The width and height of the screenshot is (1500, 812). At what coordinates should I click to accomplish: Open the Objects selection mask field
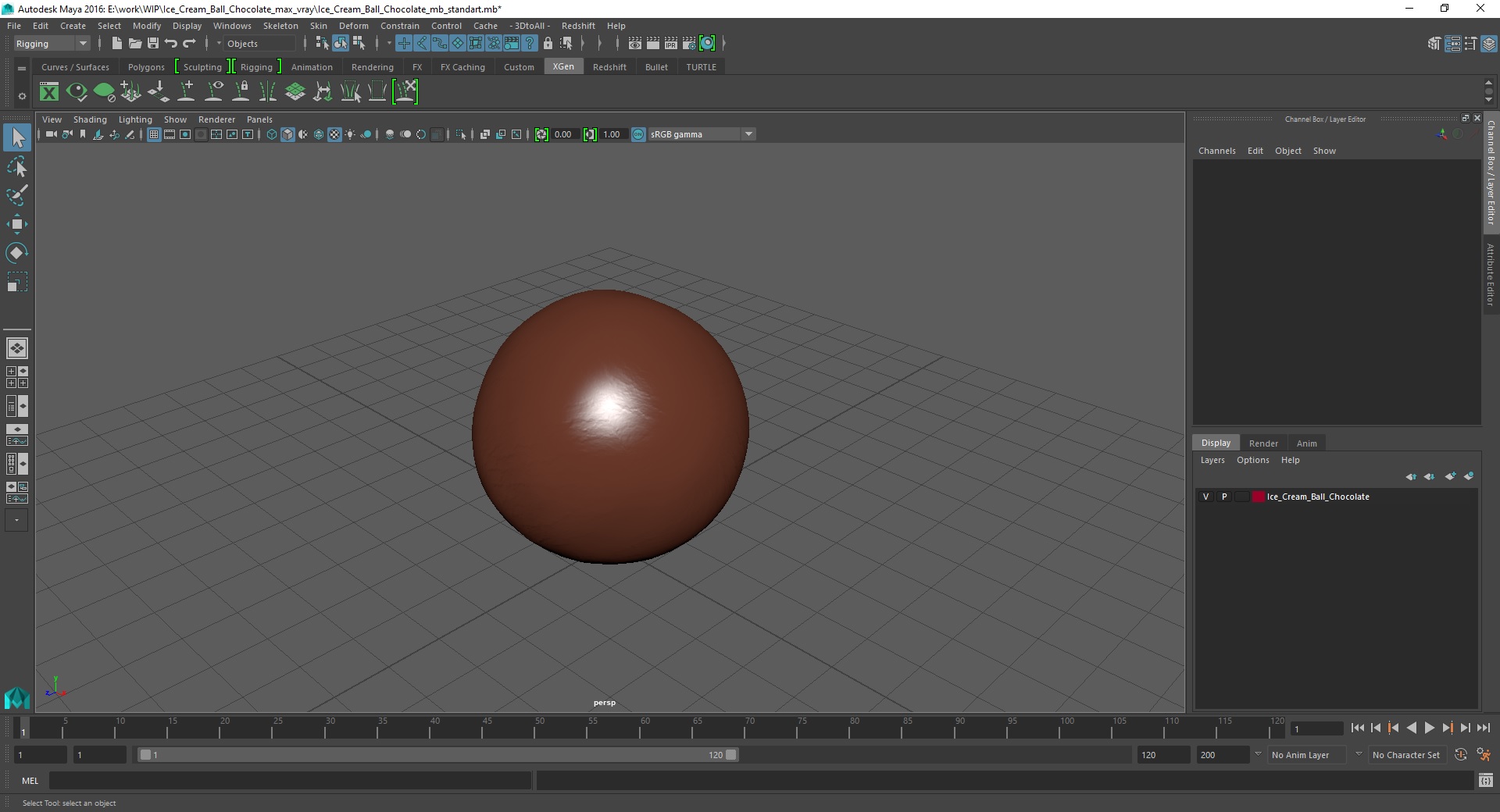(x=260, y=44)
